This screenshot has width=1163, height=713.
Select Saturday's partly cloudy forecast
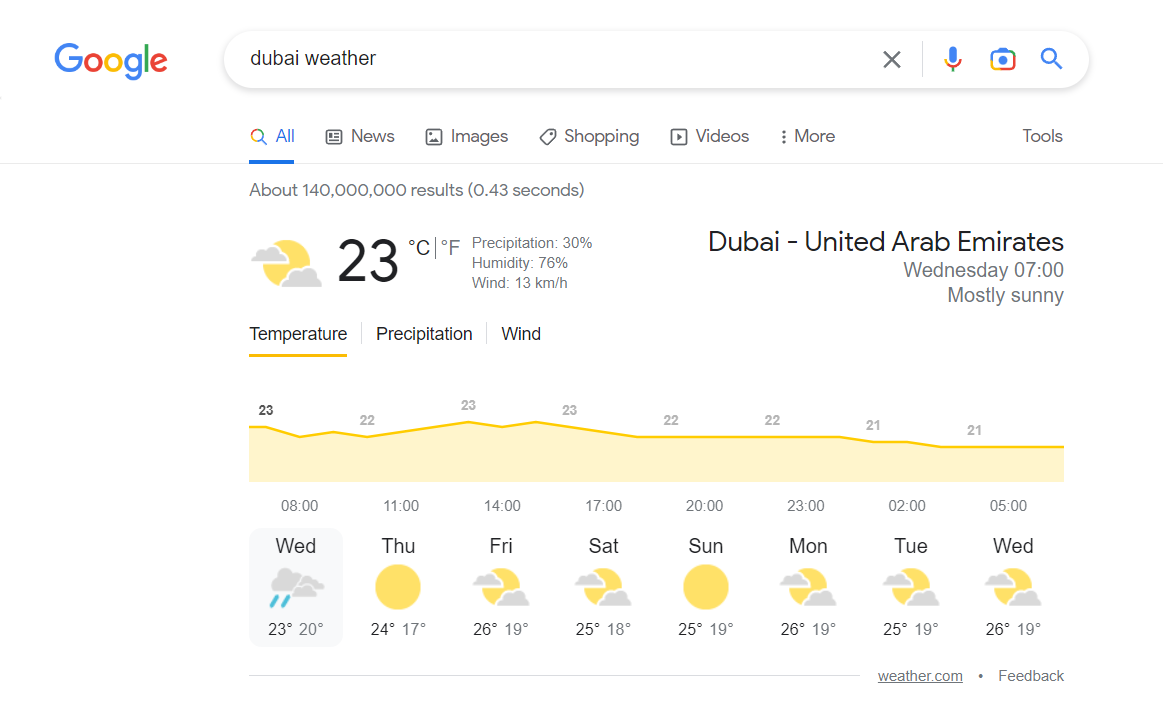click(603, 587)
